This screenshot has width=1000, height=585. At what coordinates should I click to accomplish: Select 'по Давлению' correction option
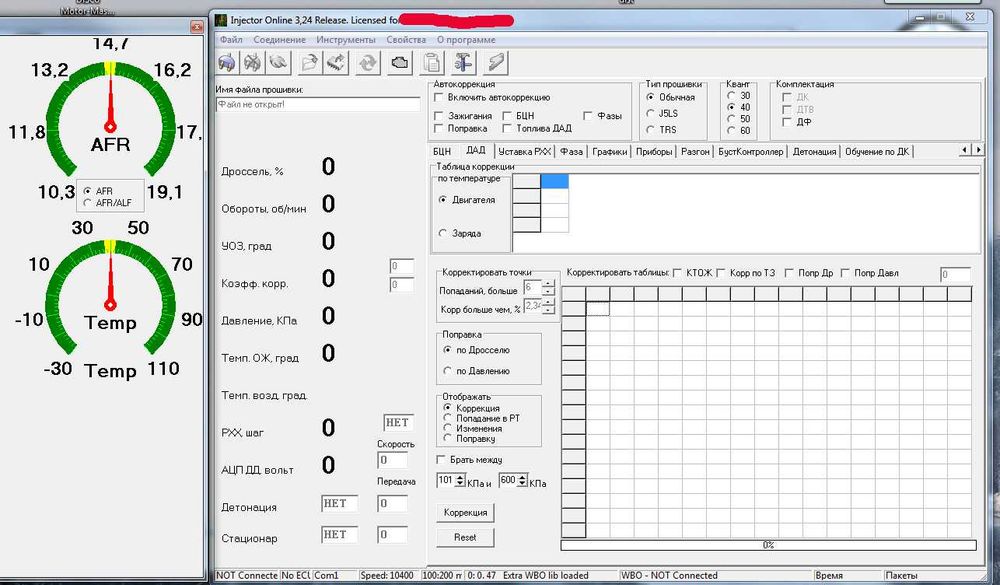[447, 371]
